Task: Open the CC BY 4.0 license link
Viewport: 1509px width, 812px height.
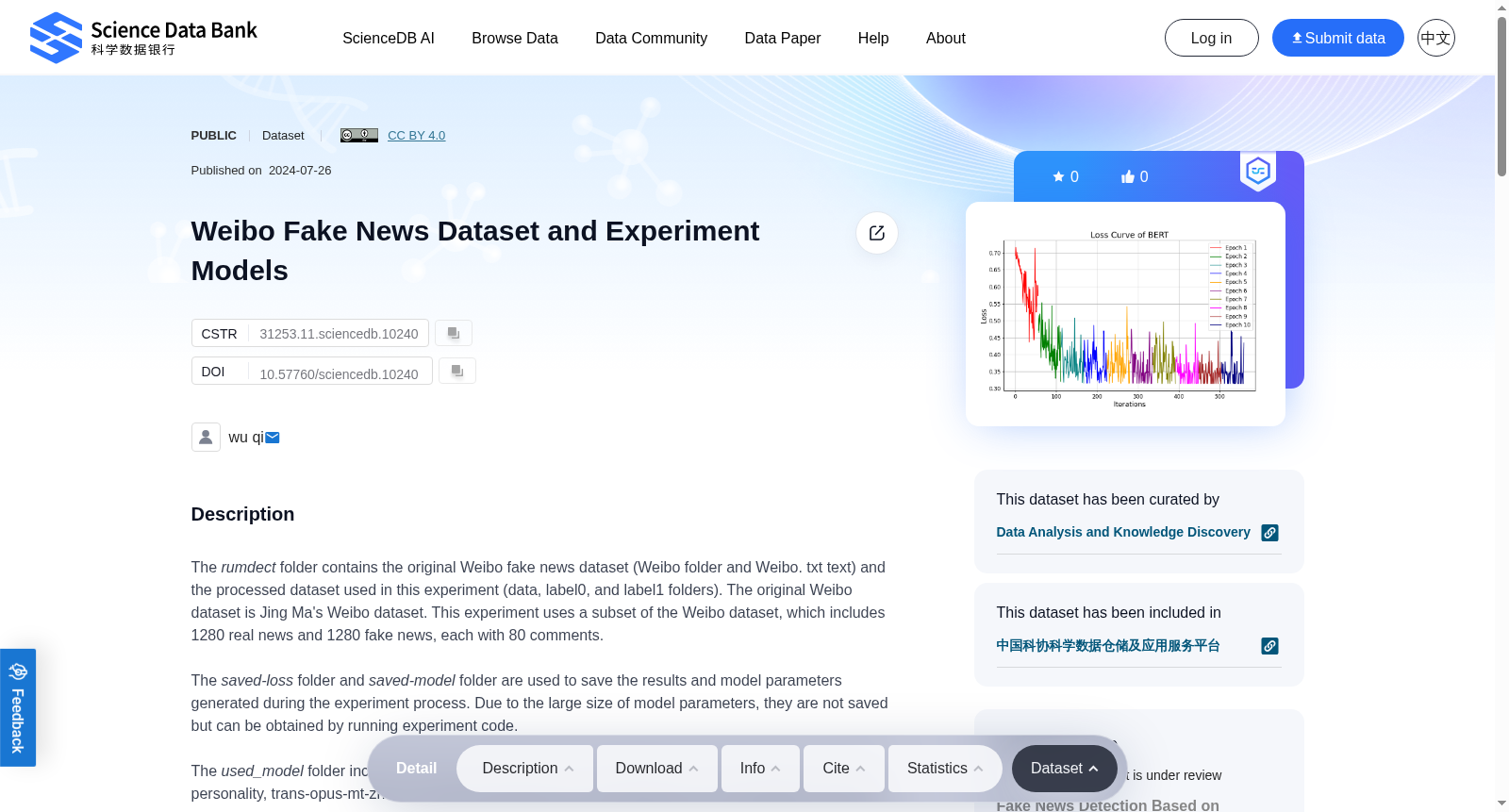Action: point(417,136)
